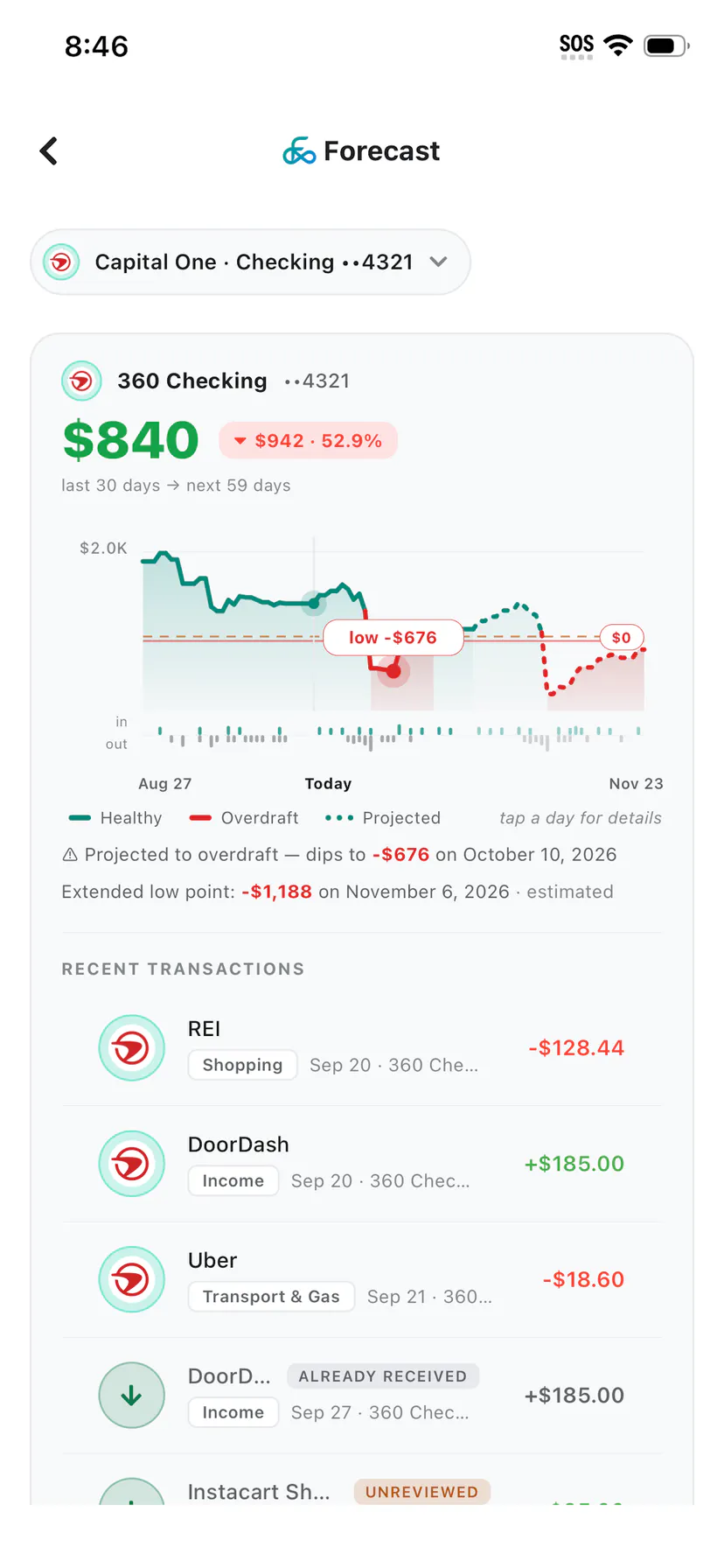Tap the $0 threshold label on chart
The width and height of the screenshot is (724, 1568).
pos(622,637)
